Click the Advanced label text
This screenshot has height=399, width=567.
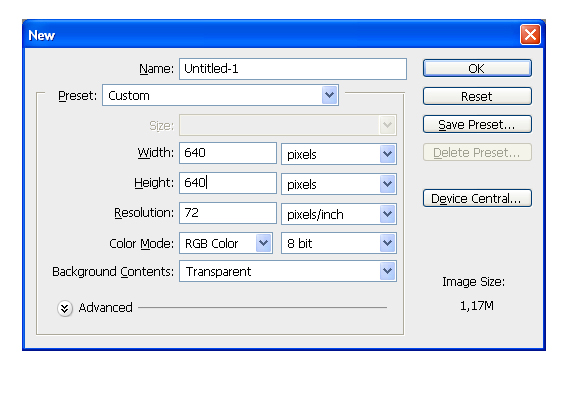[x=106, y=307]
